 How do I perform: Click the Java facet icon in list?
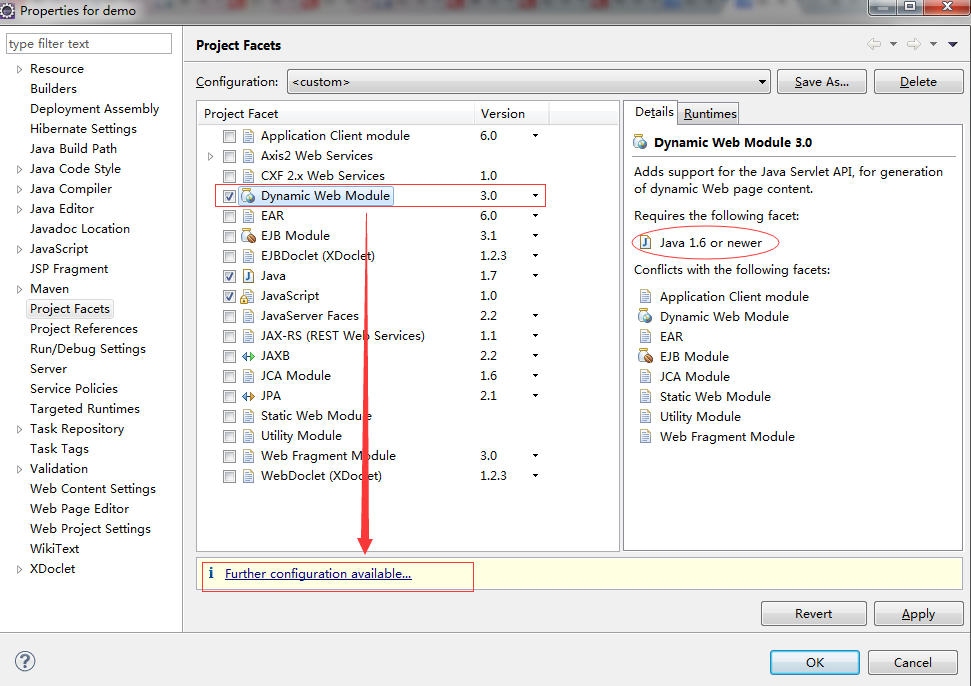click(248, 276)
